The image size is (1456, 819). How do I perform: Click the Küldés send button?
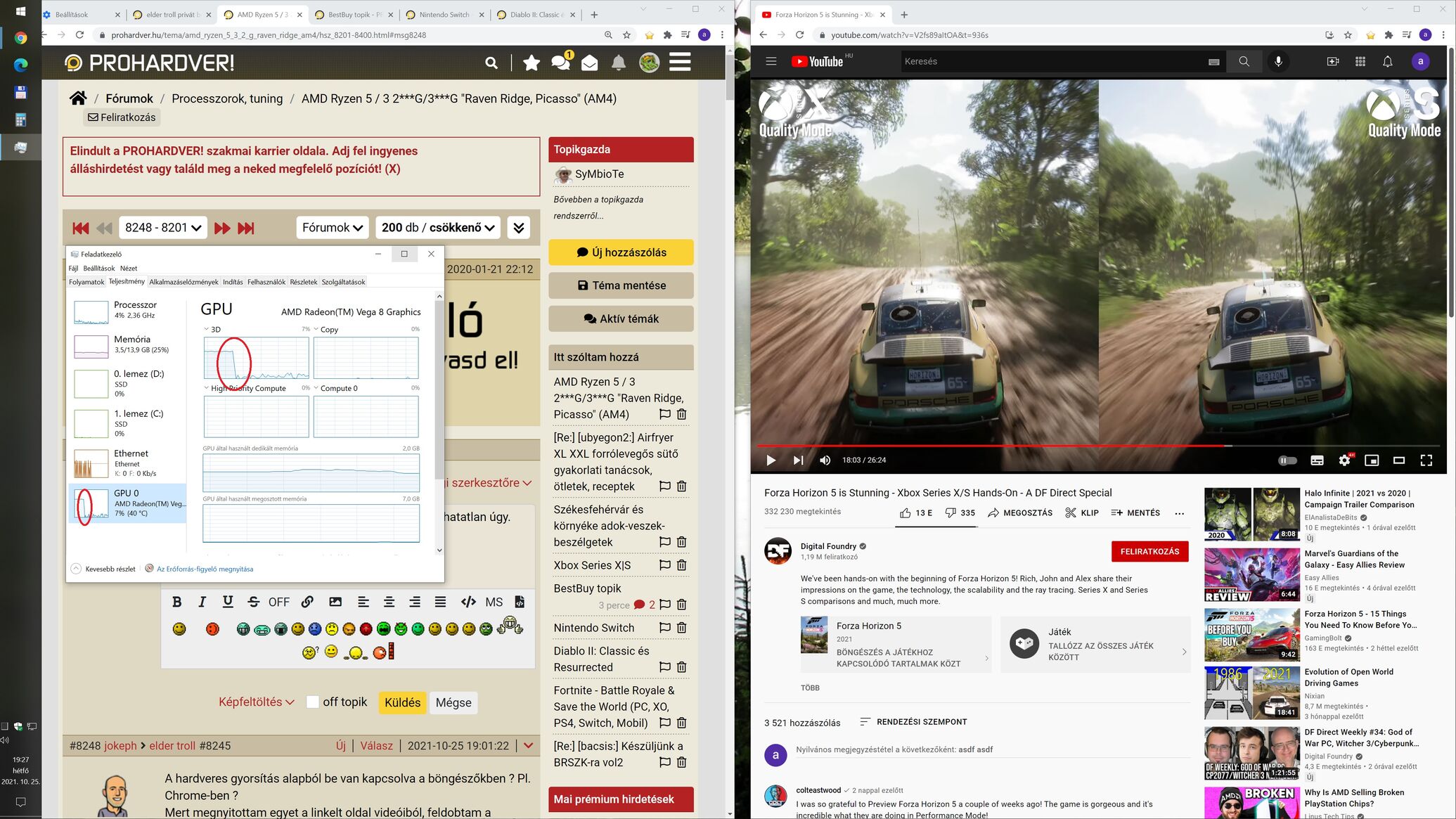pos(402,702)
